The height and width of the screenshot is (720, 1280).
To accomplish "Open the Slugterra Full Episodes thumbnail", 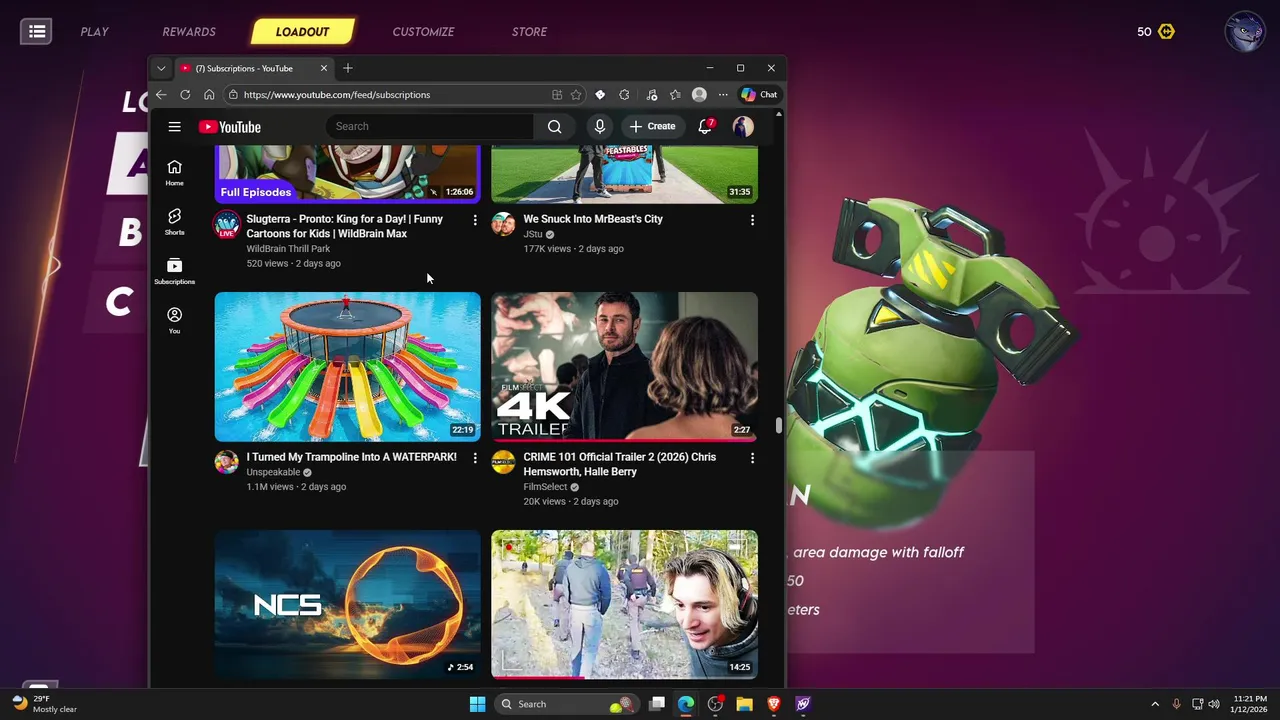I will click(x=347, y=173).
